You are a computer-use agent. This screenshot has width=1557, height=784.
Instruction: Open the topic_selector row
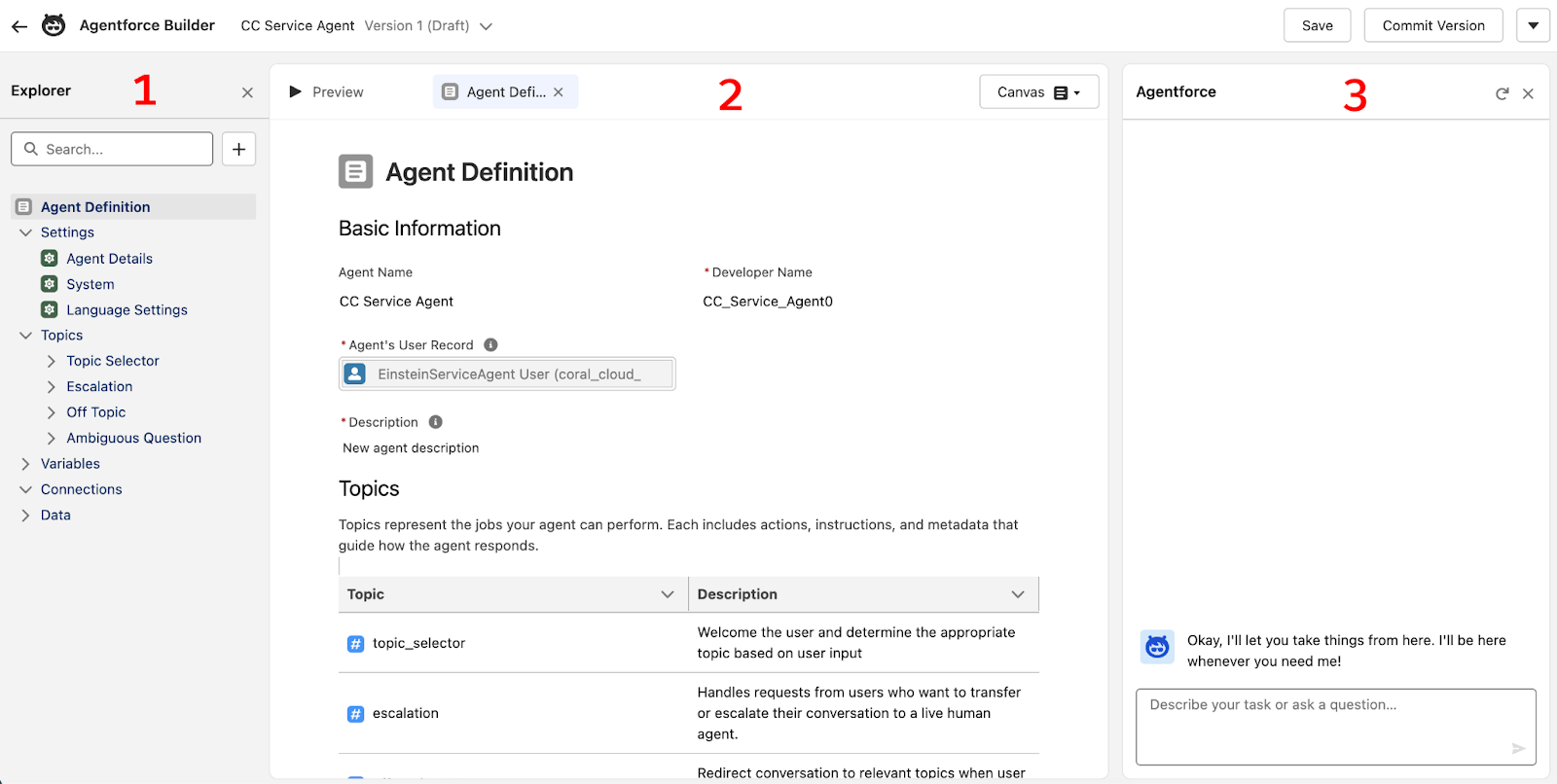(689, 643)
